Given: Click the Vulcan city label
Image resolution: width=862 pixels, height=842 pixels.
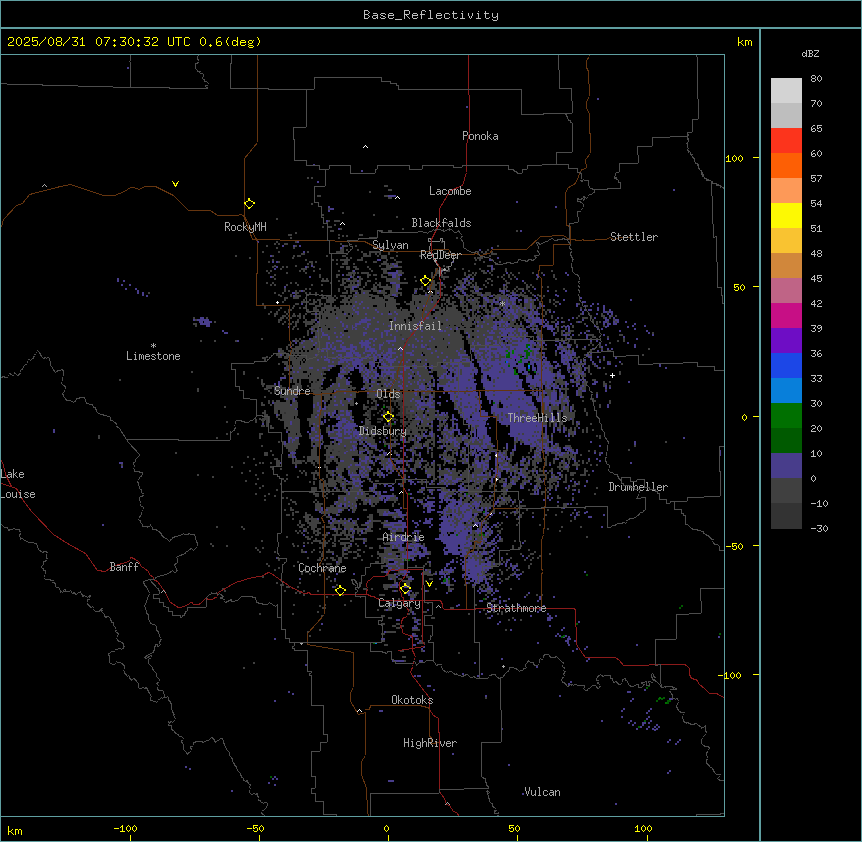Looking at the screenshot, I should coord(542,792).
